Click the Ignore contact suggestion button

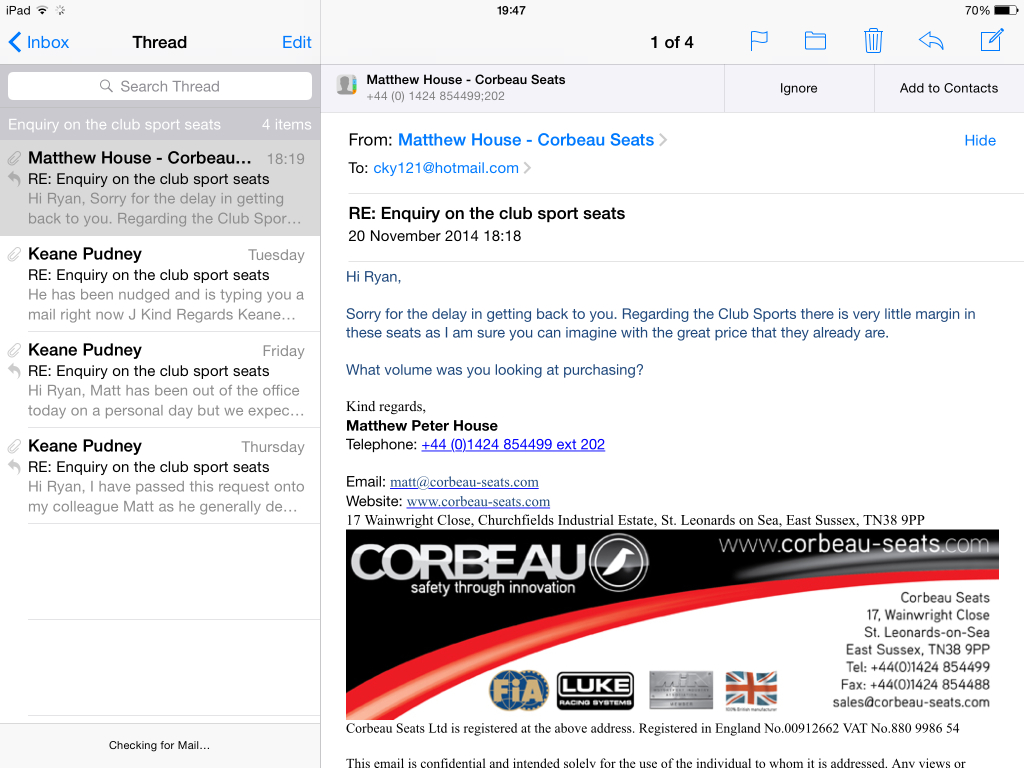pos(799,88)
